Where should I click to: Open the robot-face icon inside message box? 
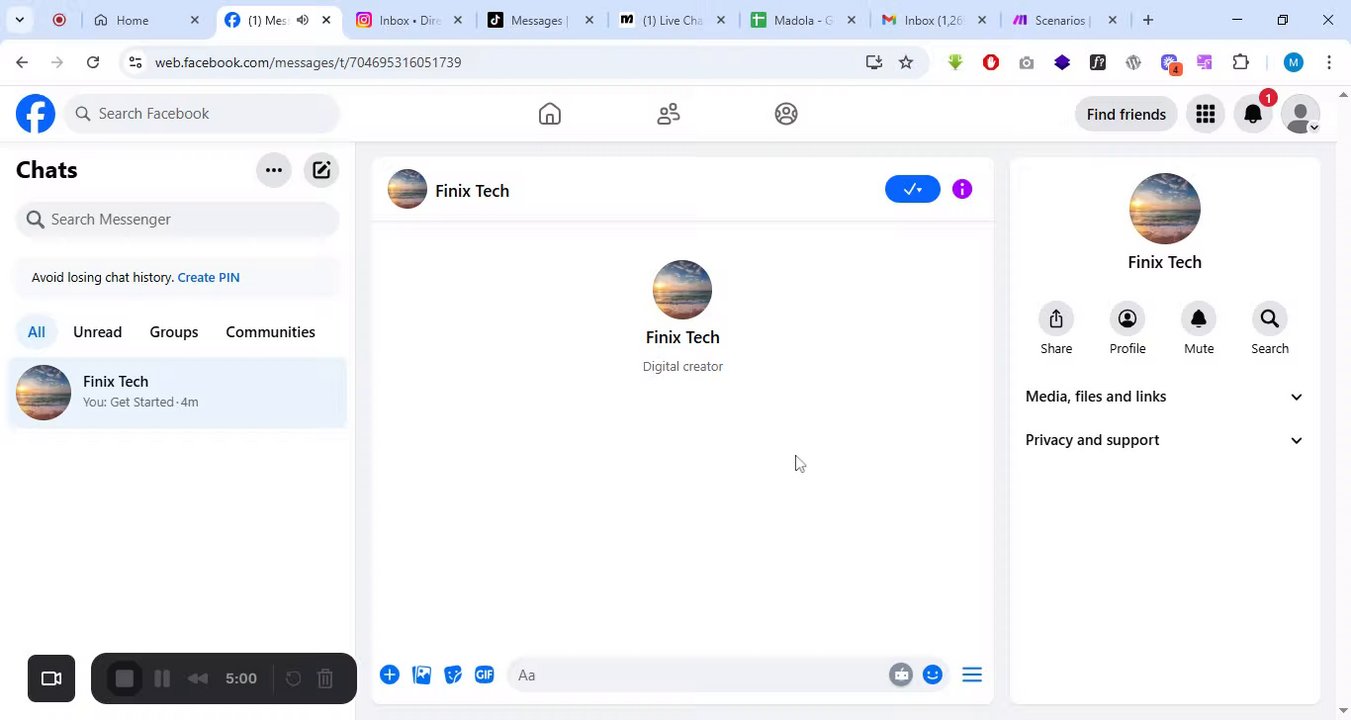[x=901, y=675]
